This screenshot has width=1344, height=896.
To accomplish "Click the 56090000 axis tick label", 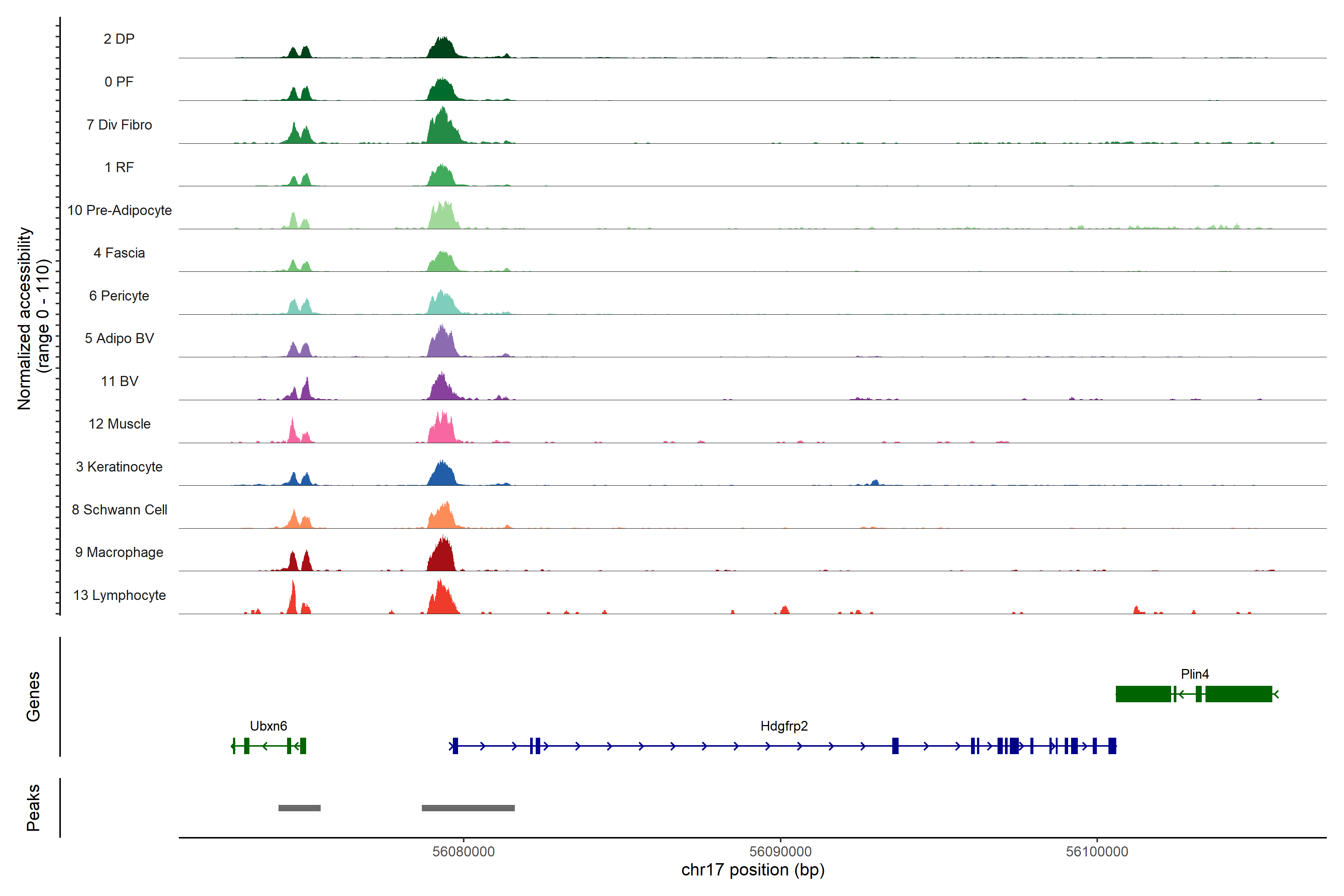I will click(x=780, y=852).
